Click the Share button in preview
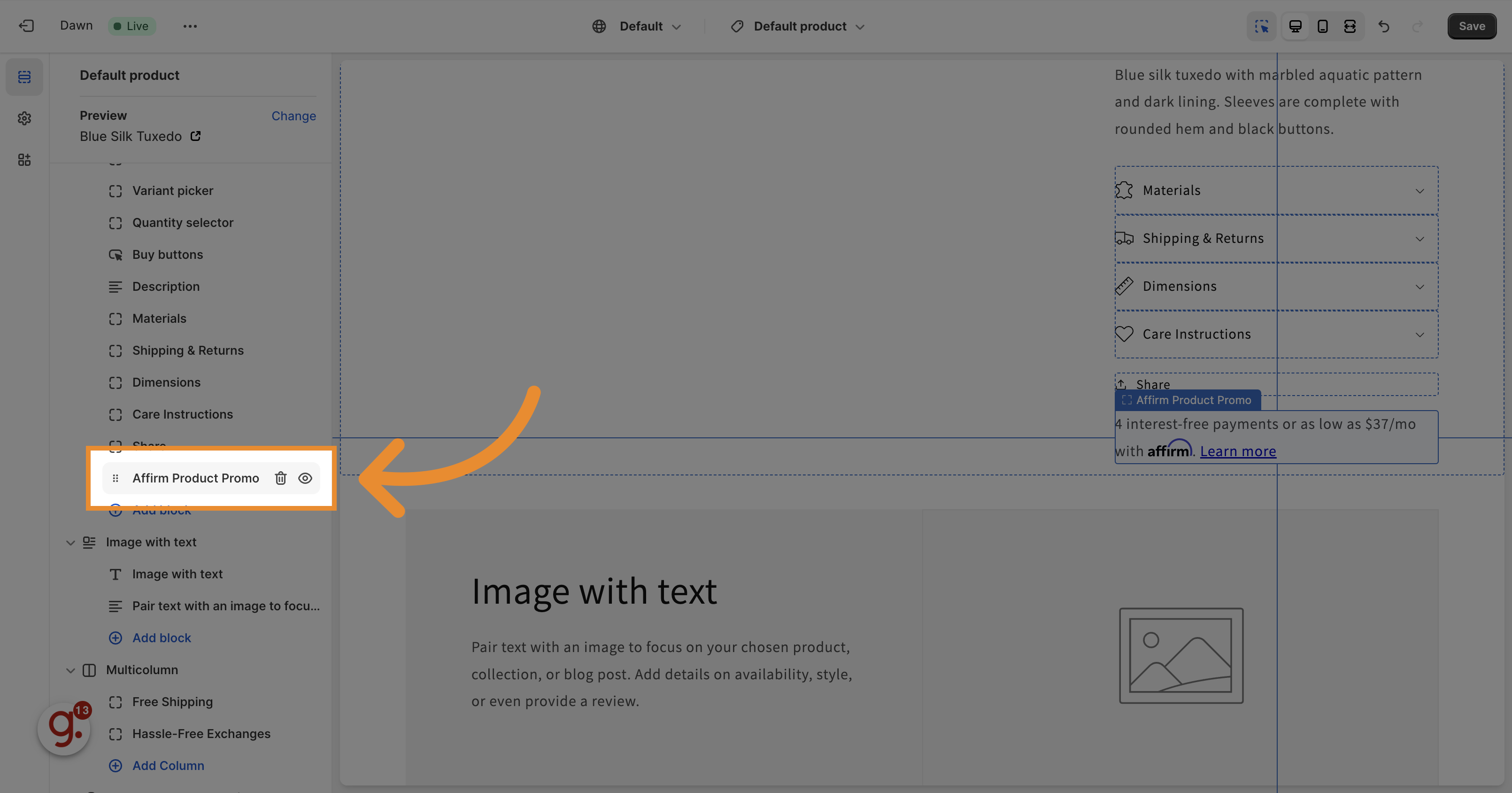 point(1143,384)
